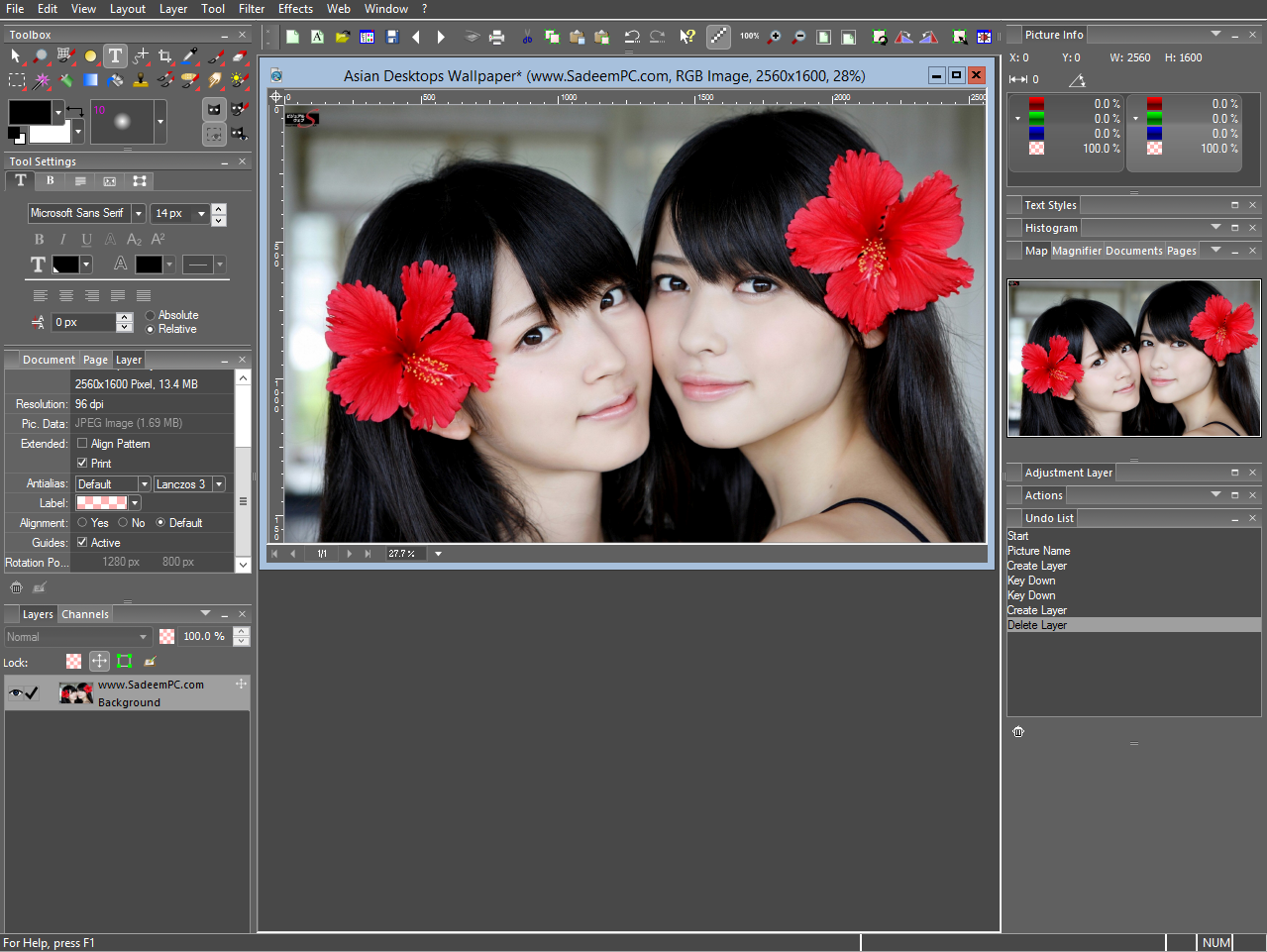Choose the Eraser tool
The width and height of the screenshot is (1267, 952).
239,56
